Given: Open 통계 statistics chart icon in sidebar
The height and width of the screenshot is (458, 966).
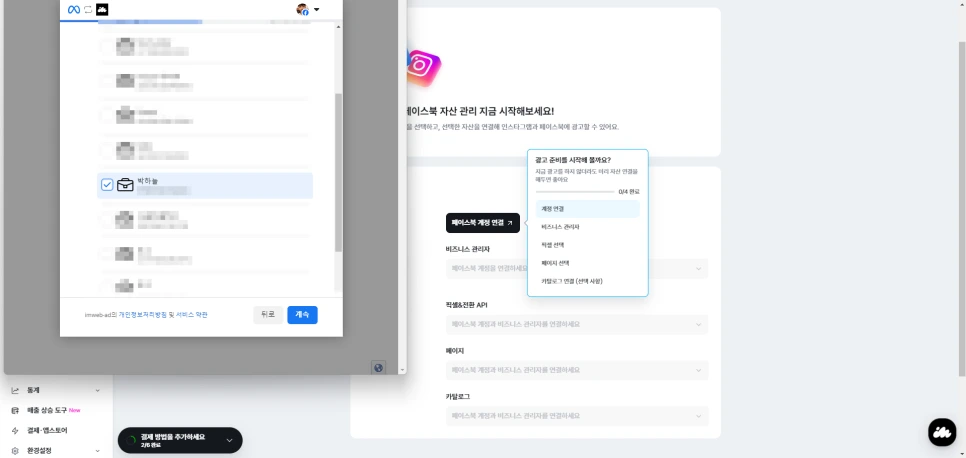Looking at the screenshot, I should pyautogui.click(x=15, y=391).
